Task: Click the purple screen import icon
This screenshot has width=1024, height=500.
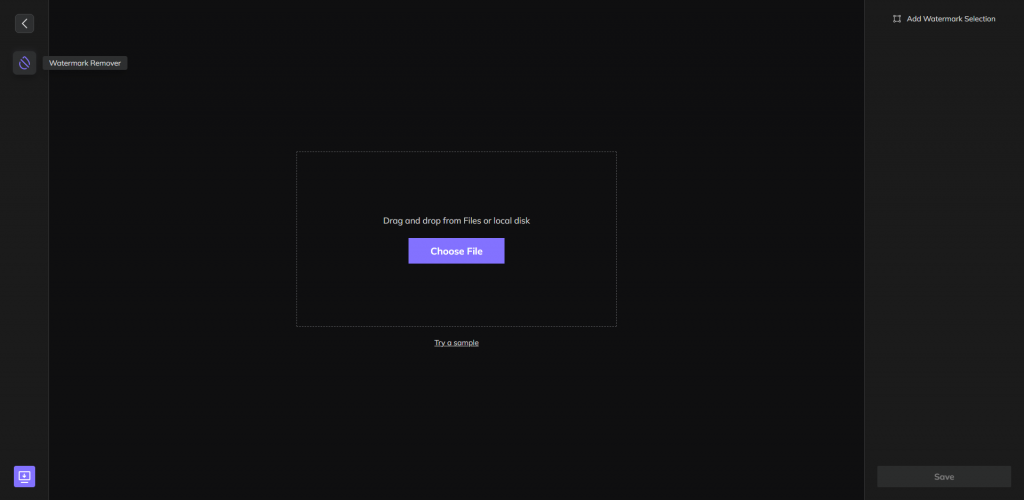Action: tap(24, 477)
